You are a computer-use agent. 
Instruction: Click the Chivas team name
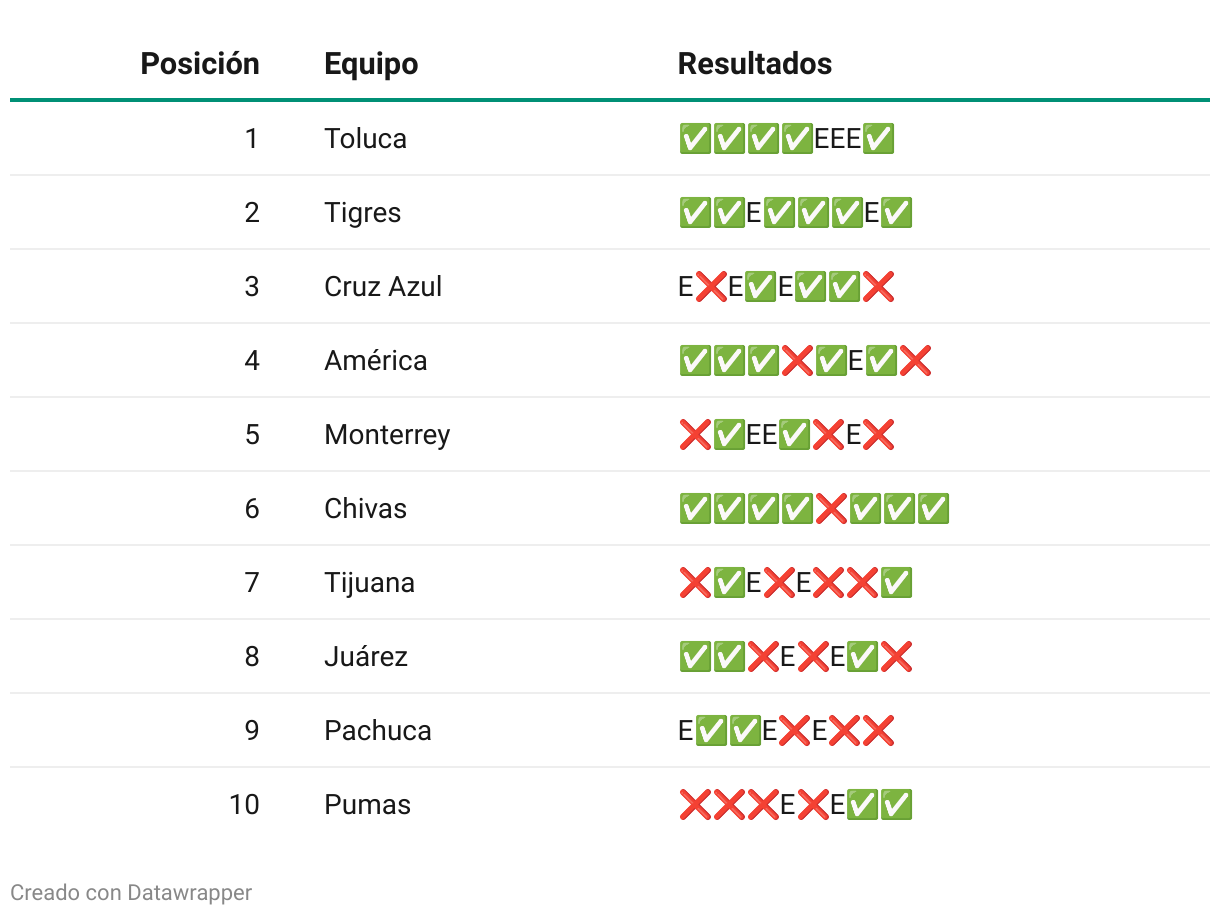[x=365, y=509]
